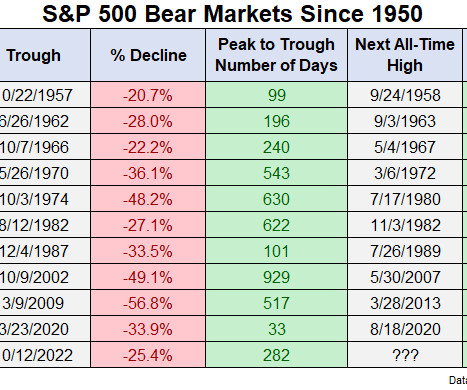
Task: Select the 8/18/2020 date cell
Action: (x=405, y=329)
